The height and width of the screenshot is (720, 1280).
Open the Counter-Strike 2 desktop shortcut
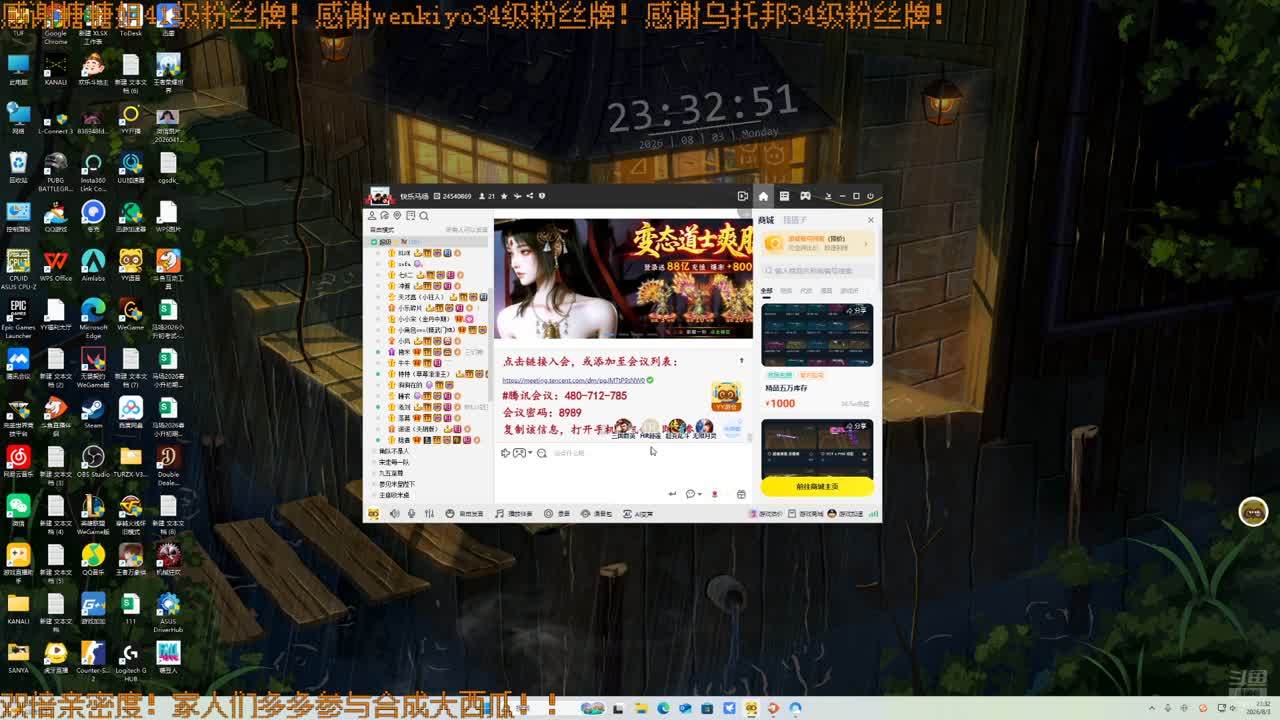[93, 661]
